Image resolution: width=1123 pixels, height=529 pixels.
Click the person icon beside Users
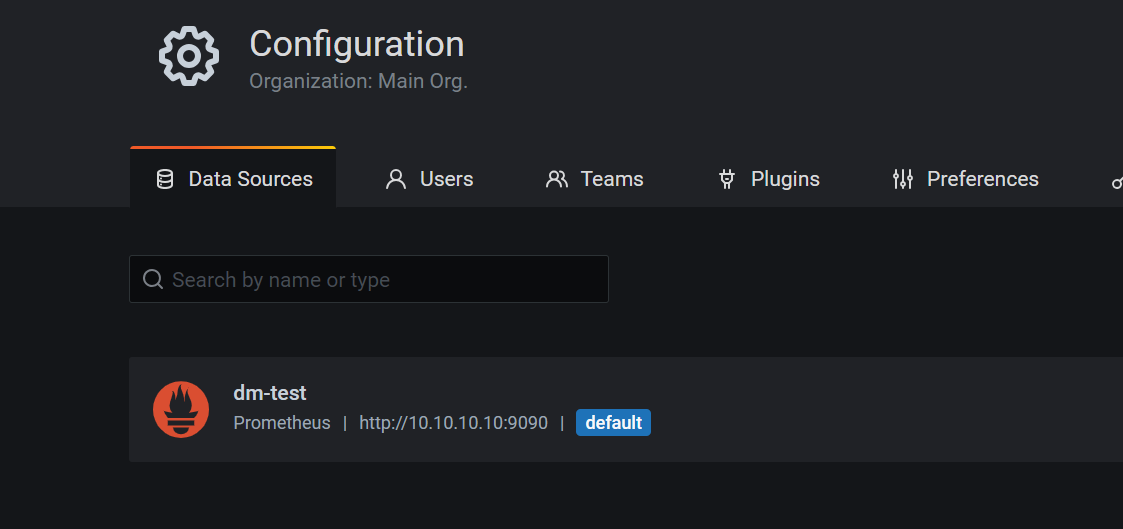395,179
